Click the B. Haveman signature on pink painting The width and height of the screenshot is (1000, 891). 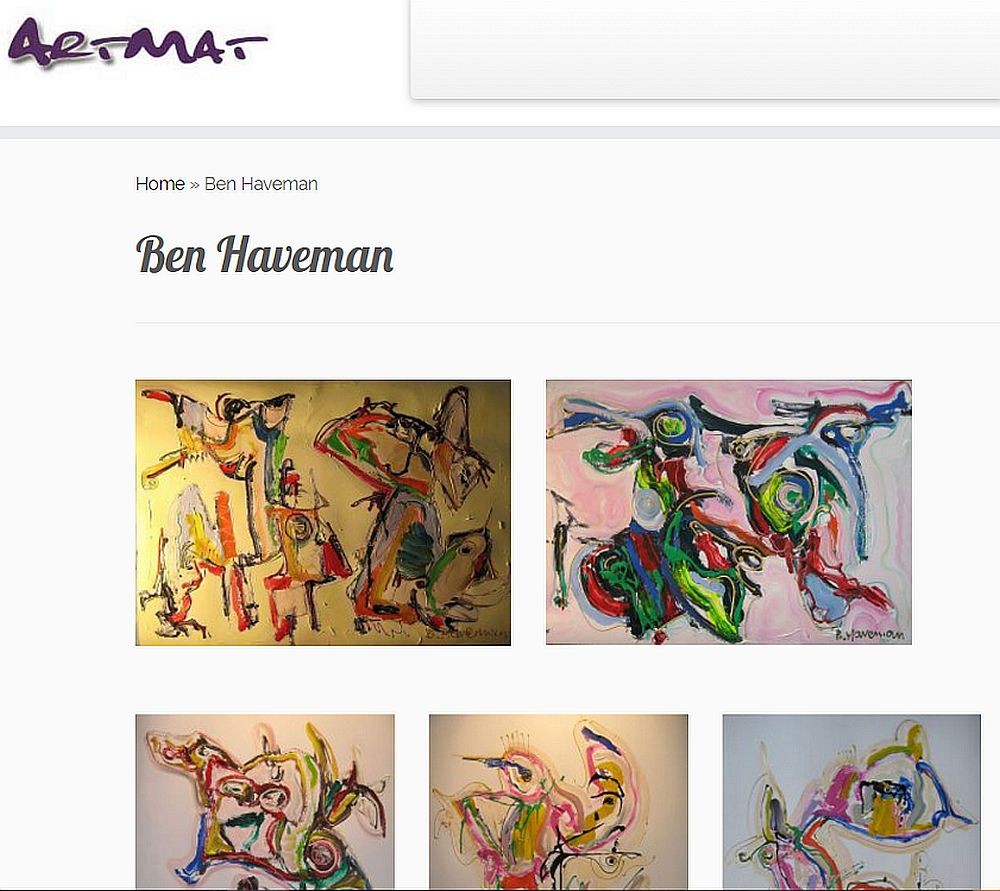pos(869,634)
